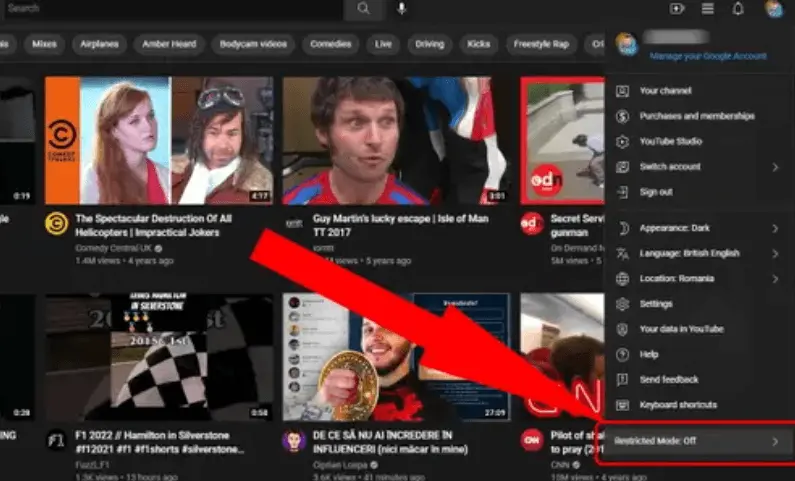Click Comedy Central UK channel name
795x481 pixels.
click(114, 248)
